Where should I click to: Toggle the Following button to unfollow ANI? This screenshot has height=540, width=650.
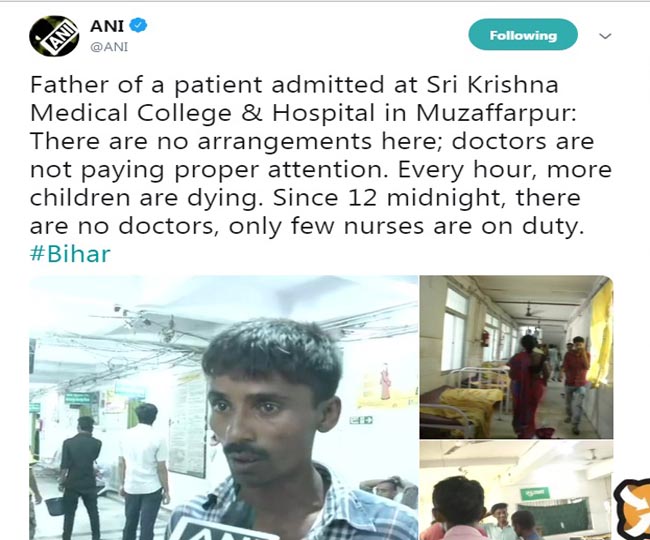click(523, 35)
